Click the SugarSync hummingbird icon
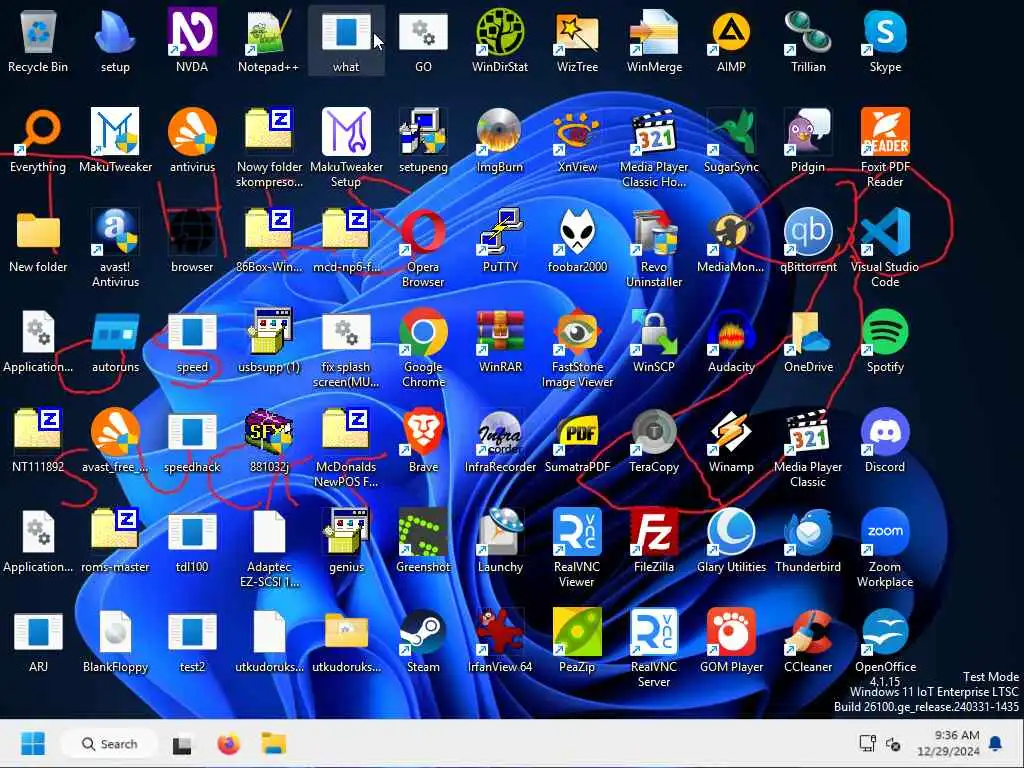This screenshot has height=768, width=1024. pos(731,133)
